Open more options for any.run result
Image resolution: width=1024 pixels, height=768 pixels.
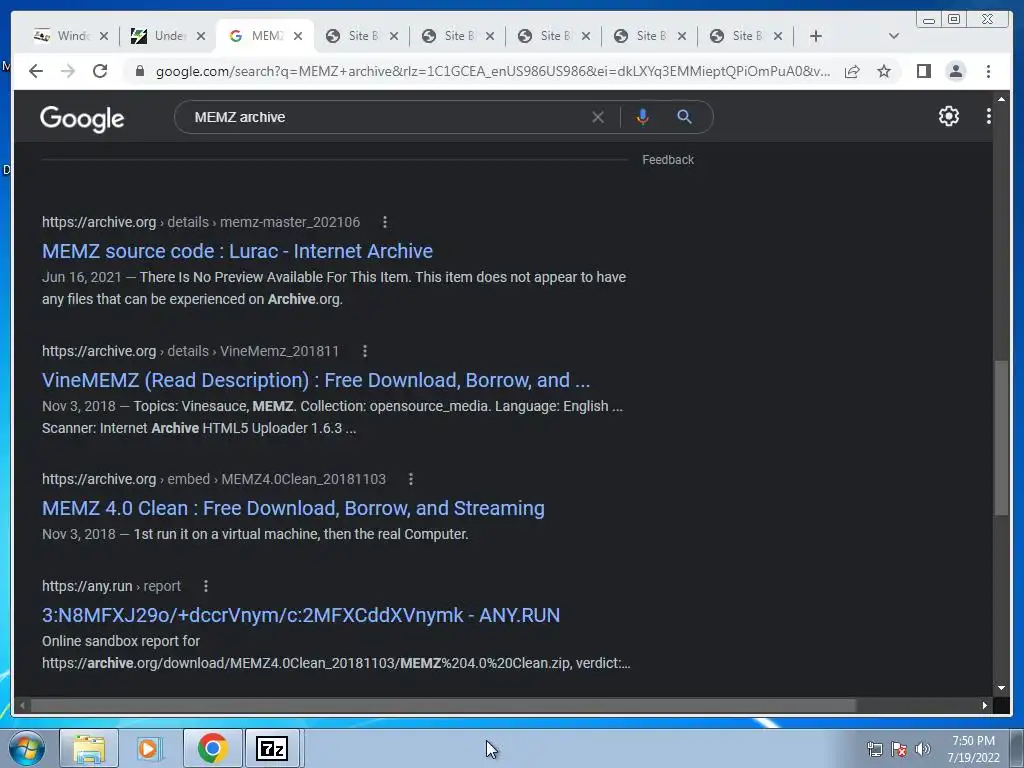click(x=206, y=586)
